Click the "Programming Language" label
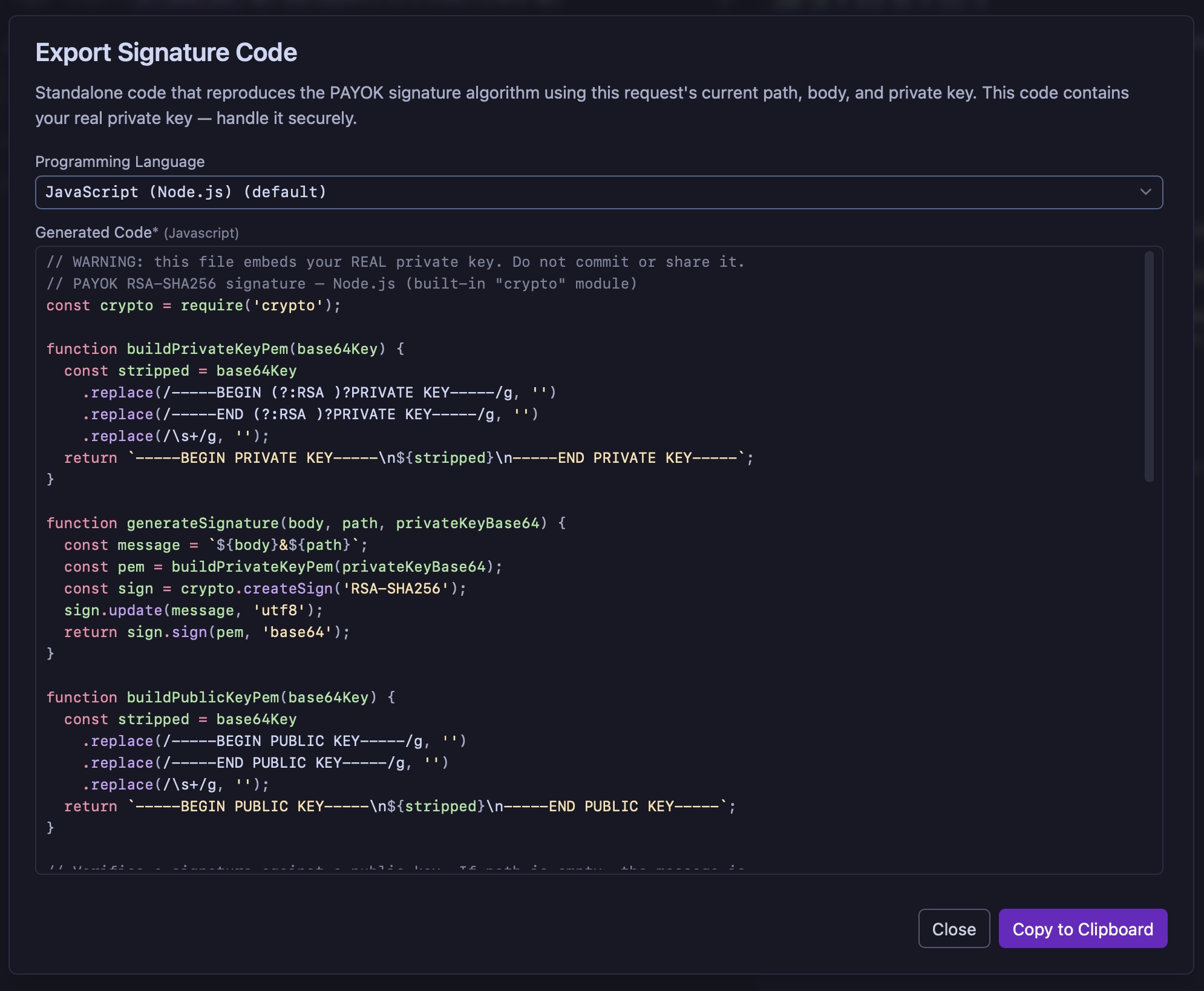 click(x=120, y=162)
